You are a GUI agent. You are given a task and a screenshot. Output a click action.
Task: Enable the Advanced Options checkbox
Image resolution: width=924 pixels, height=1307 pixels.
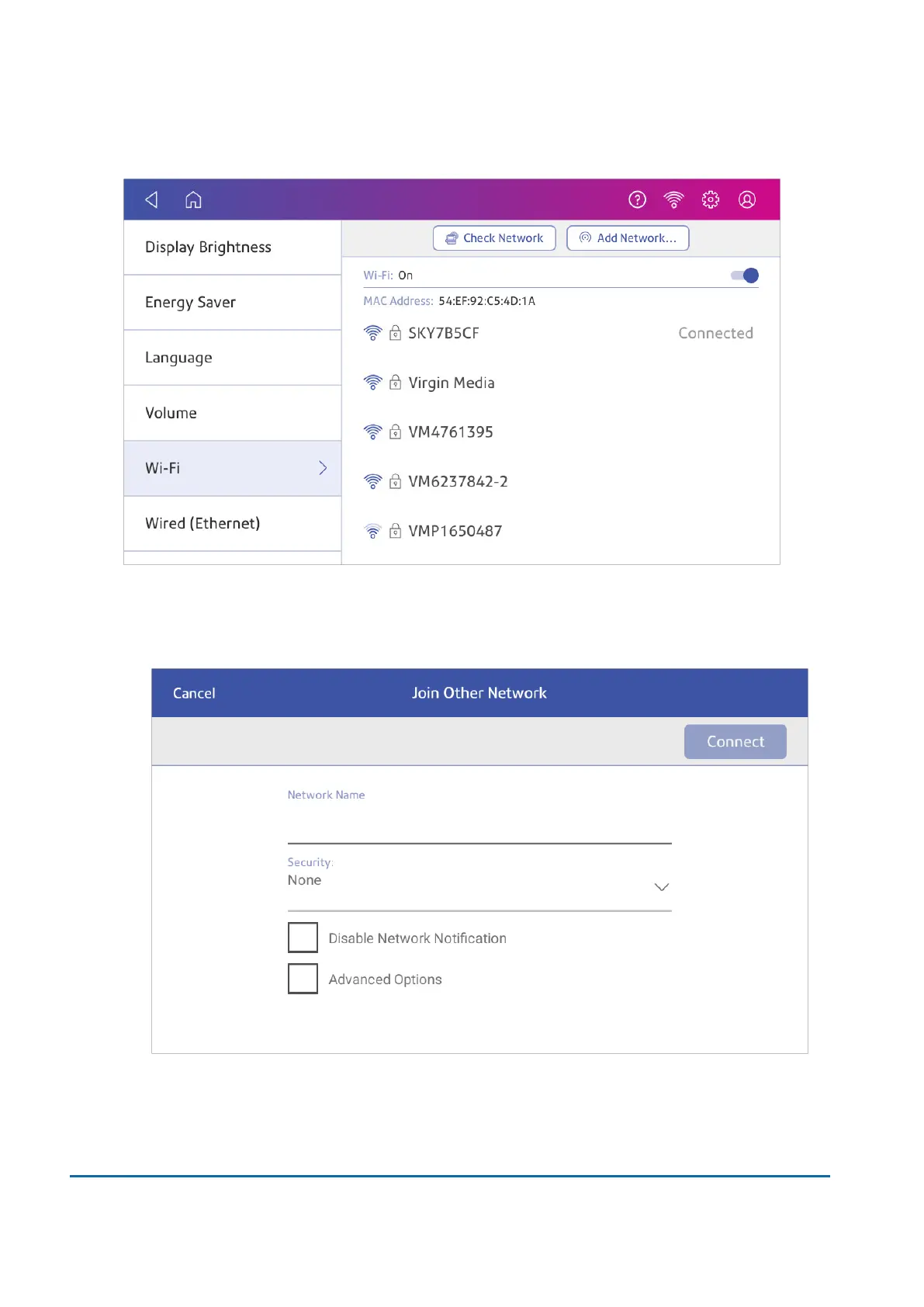pos(303,979)
